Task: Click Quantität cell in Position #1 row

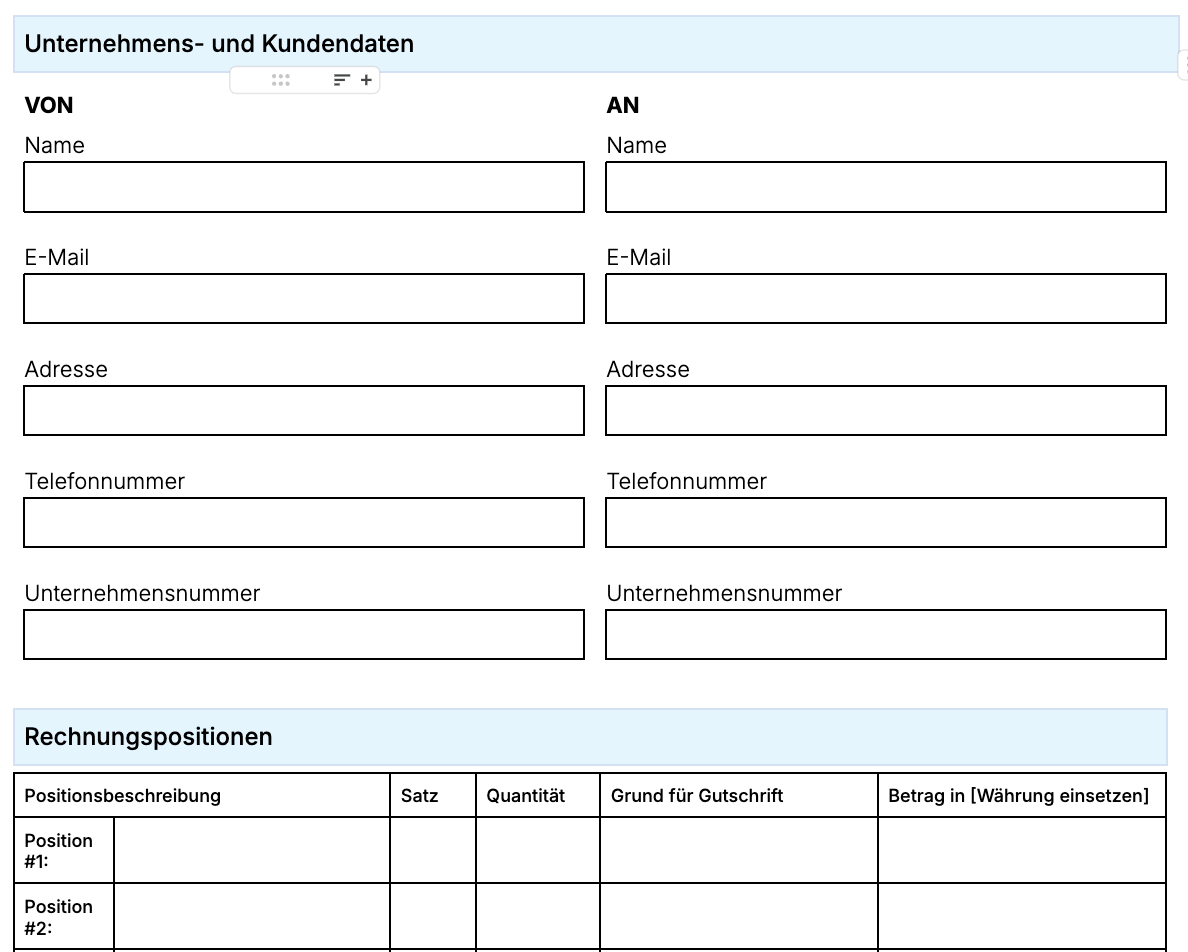Action: (x=538, y=851)
